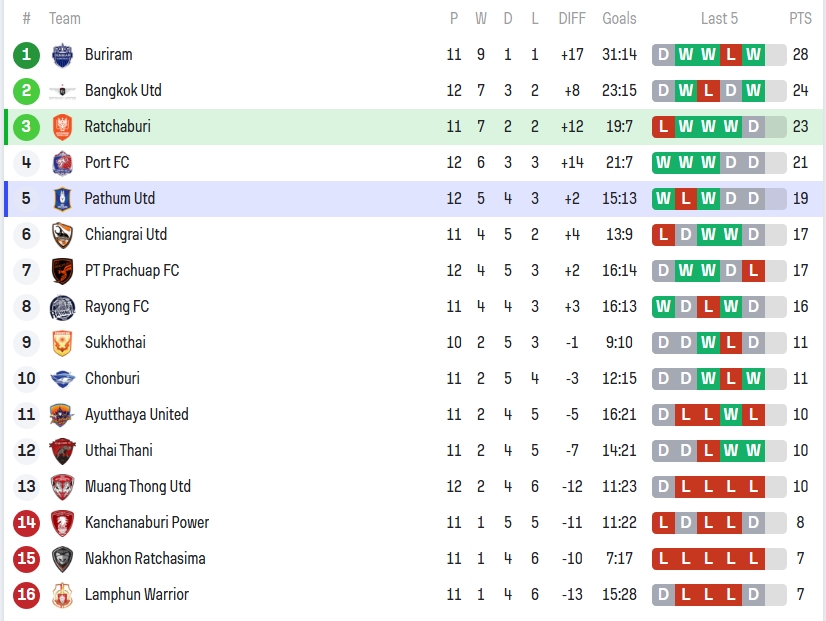
Task: Open the Rayong FC team link
Action: pyautogui.click(x=115, y=307)
